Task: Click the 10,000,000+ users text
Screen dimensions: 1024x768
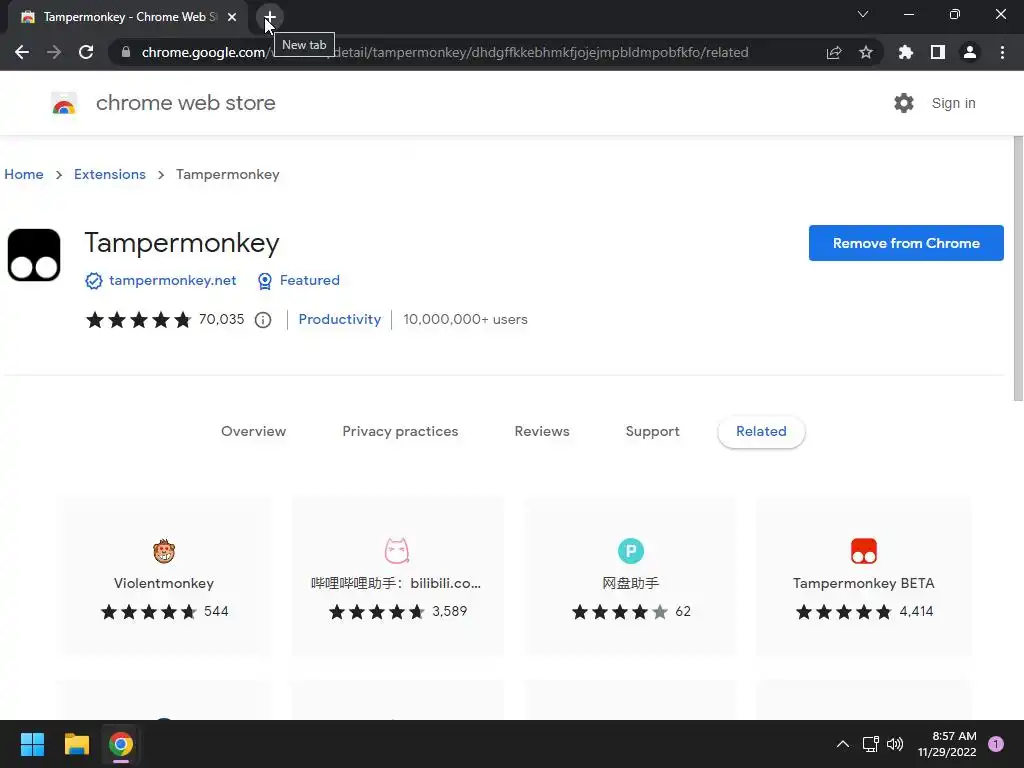Action: tap(465, 319)
